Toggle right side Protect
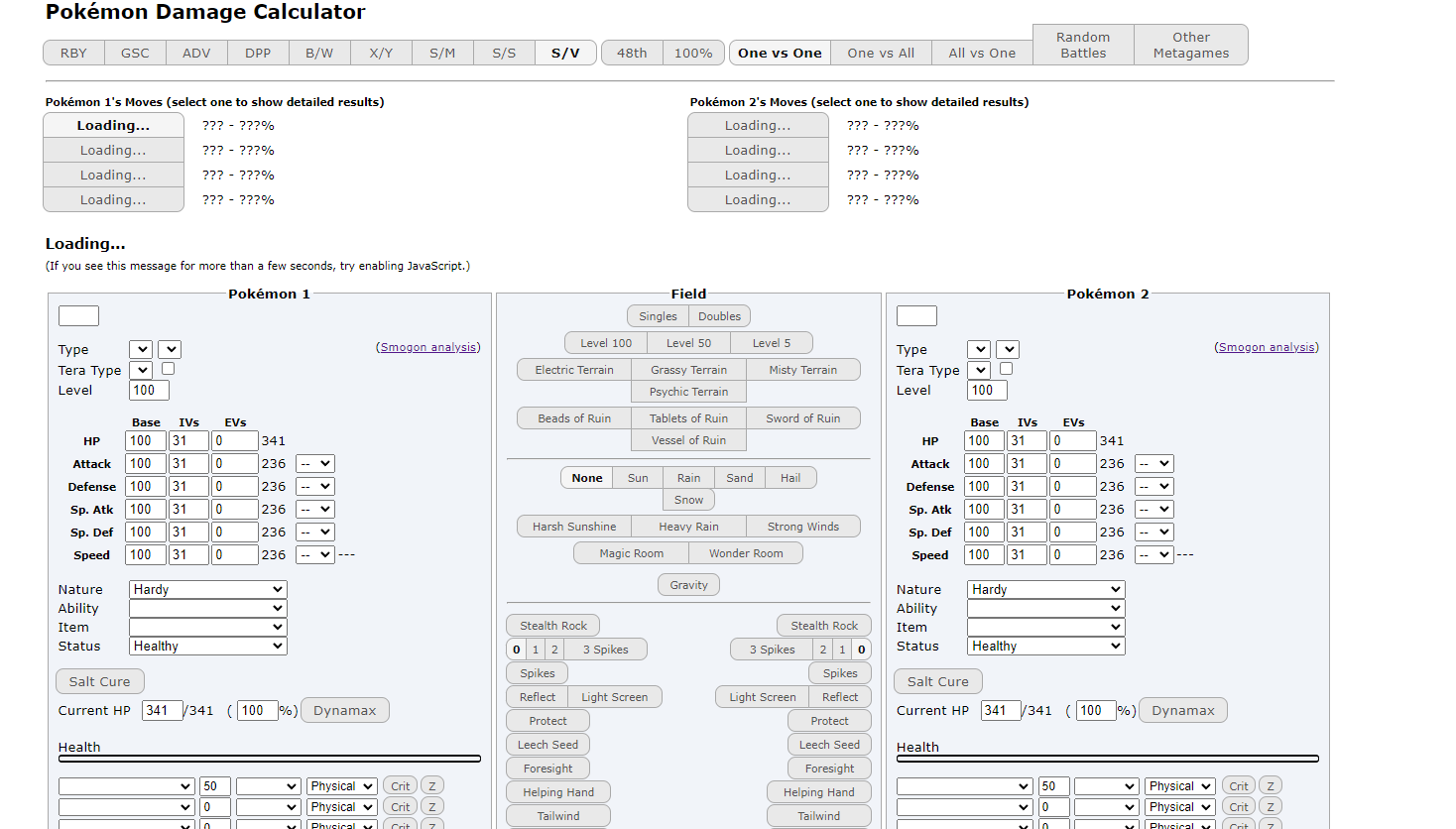This screenshot has width=1456, height=829. click(x=829, y=721)
